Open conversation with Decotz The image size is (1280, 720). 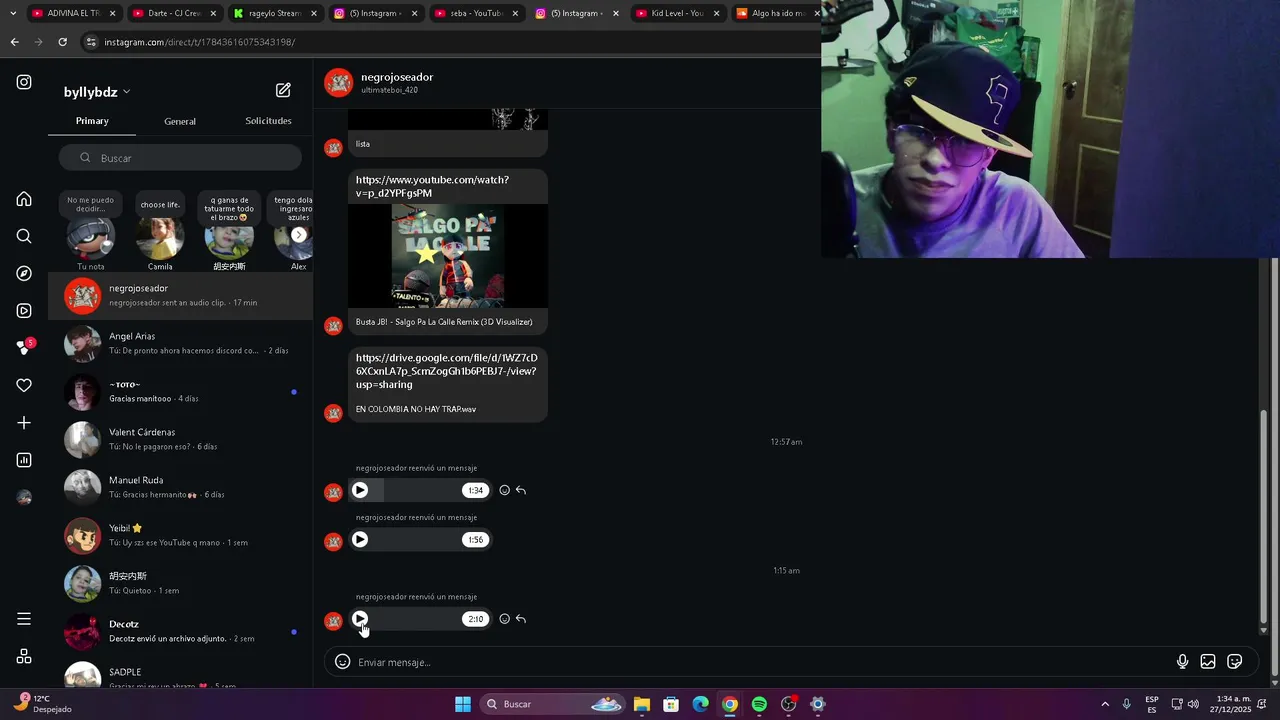click(x=180, y=632)
